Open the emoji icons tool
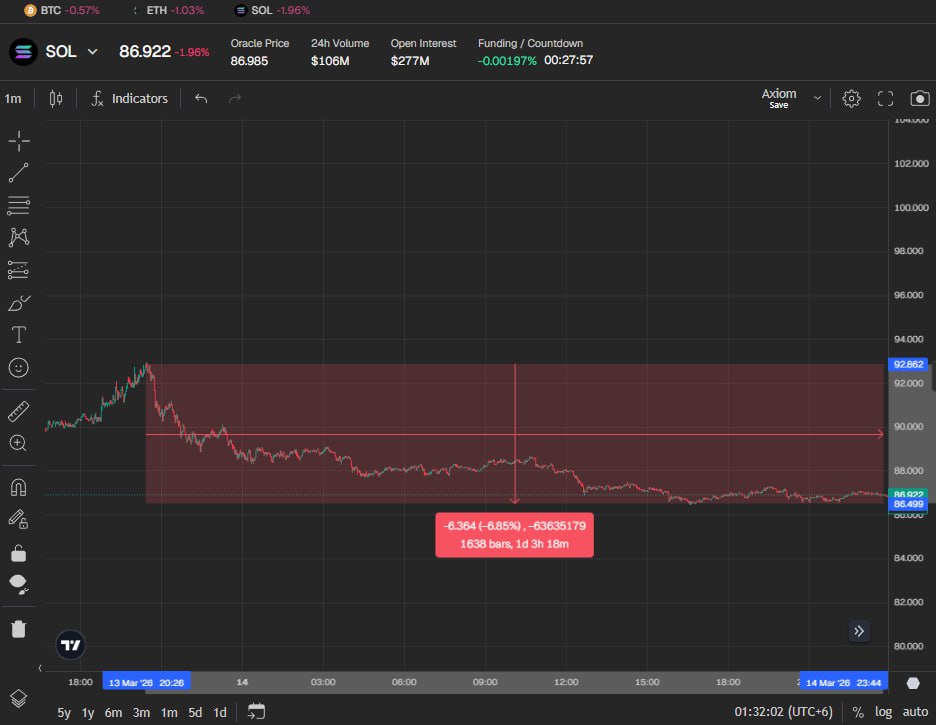 (x=19, y=368)
